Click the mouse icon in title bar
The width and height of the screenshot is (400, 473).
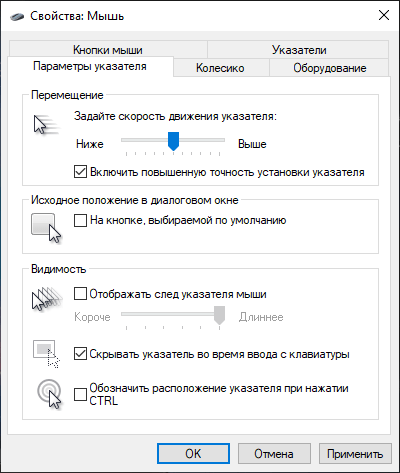[17, 16]
